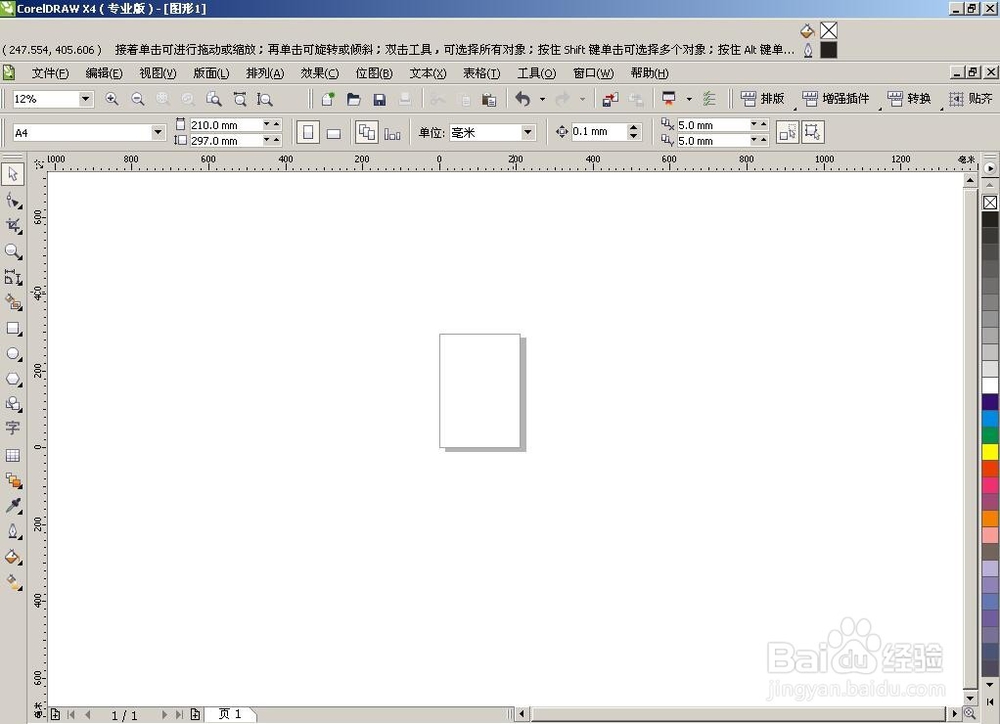Click the Application launcher icon
Viewport: 1000px width, 724px height.
pos(669,99)
